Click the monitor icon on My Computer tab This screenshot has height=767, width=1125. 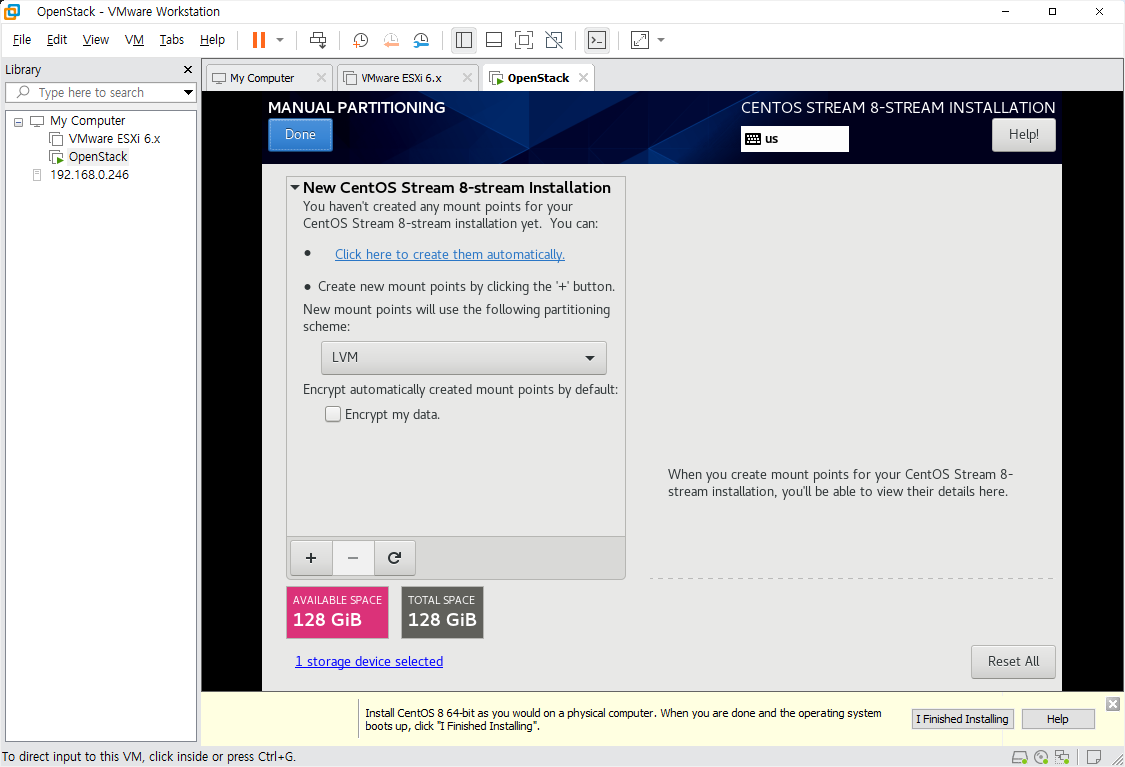pos(219,78)
